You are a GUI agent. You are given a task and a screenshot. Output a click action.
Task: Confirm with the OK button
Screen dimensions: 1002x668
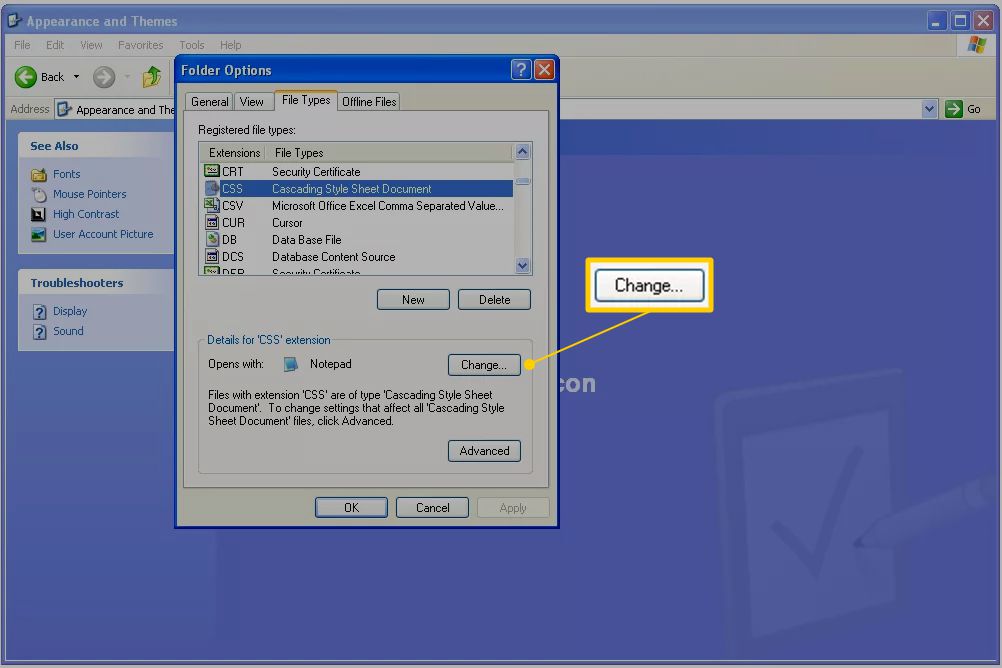(x=351, y=508)
